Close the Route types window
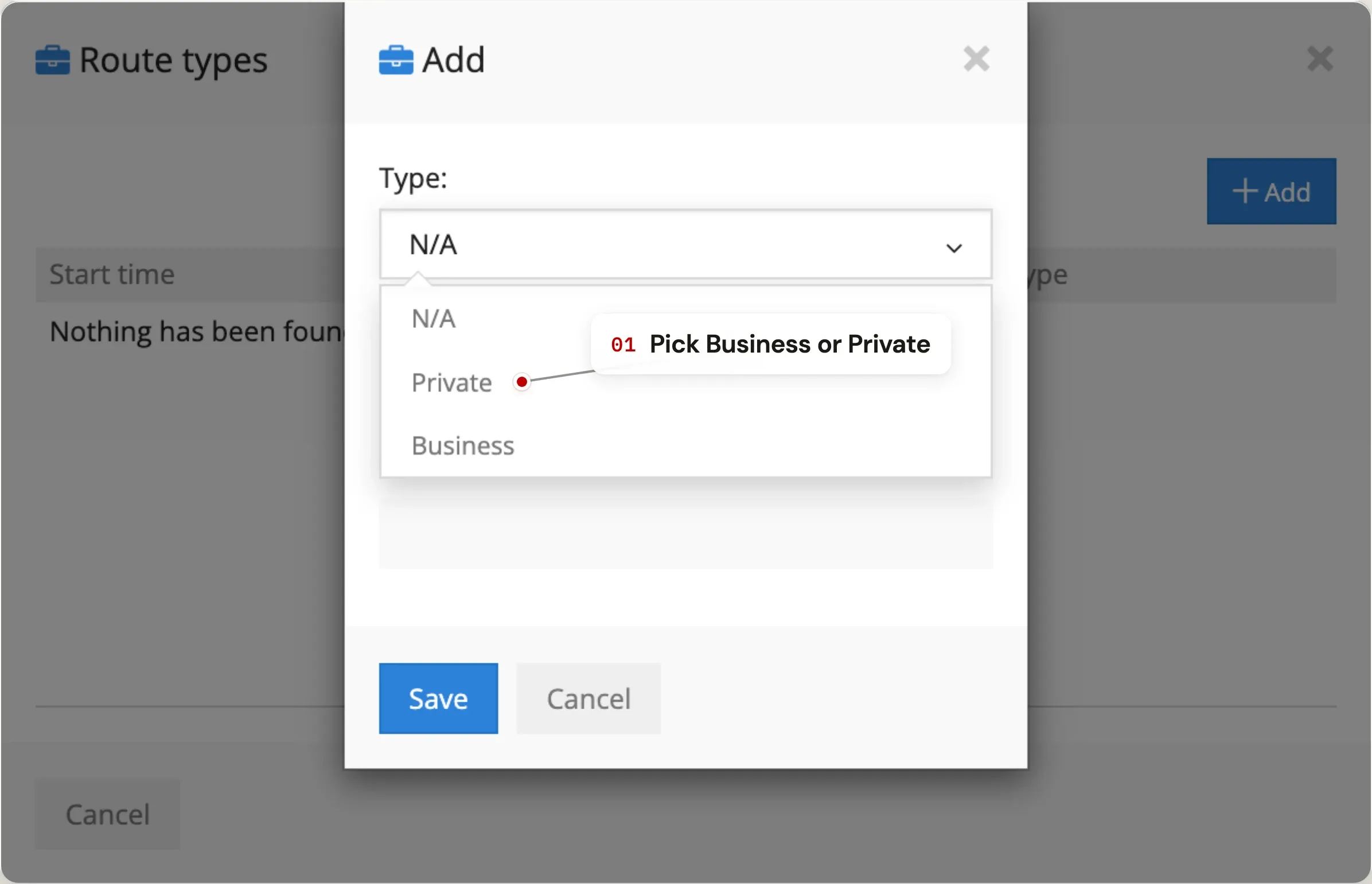Image resolution: width=1372 pixels, height=884 pixels. tap(1320, 58)
